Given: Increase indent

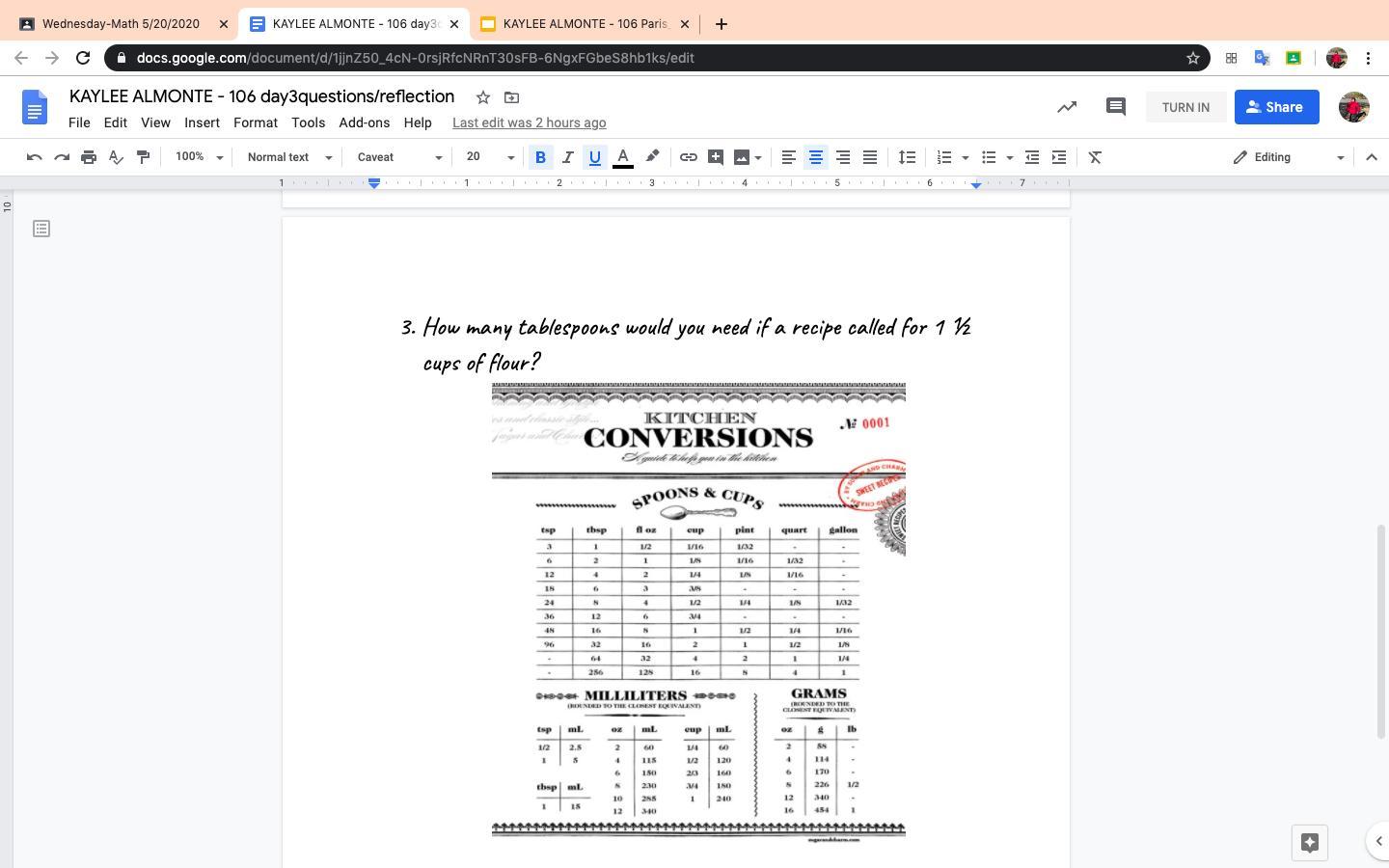Looking at the screenshot, I should [x=1059, y=157].
